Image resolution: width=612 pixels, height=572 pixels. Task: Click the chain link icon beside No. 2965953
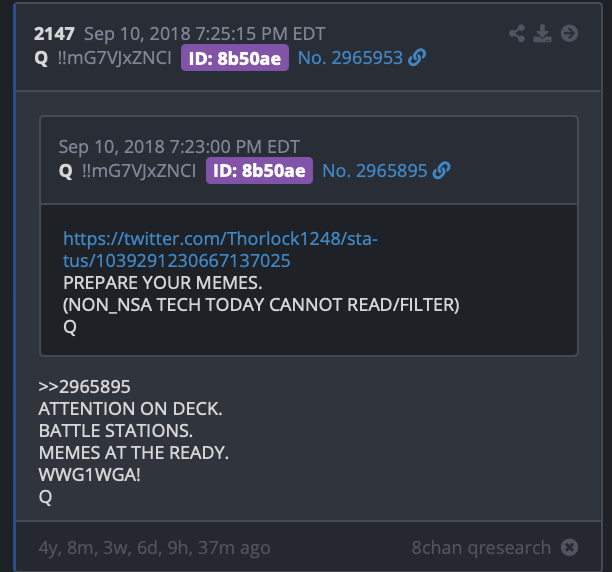coord(417,57)
